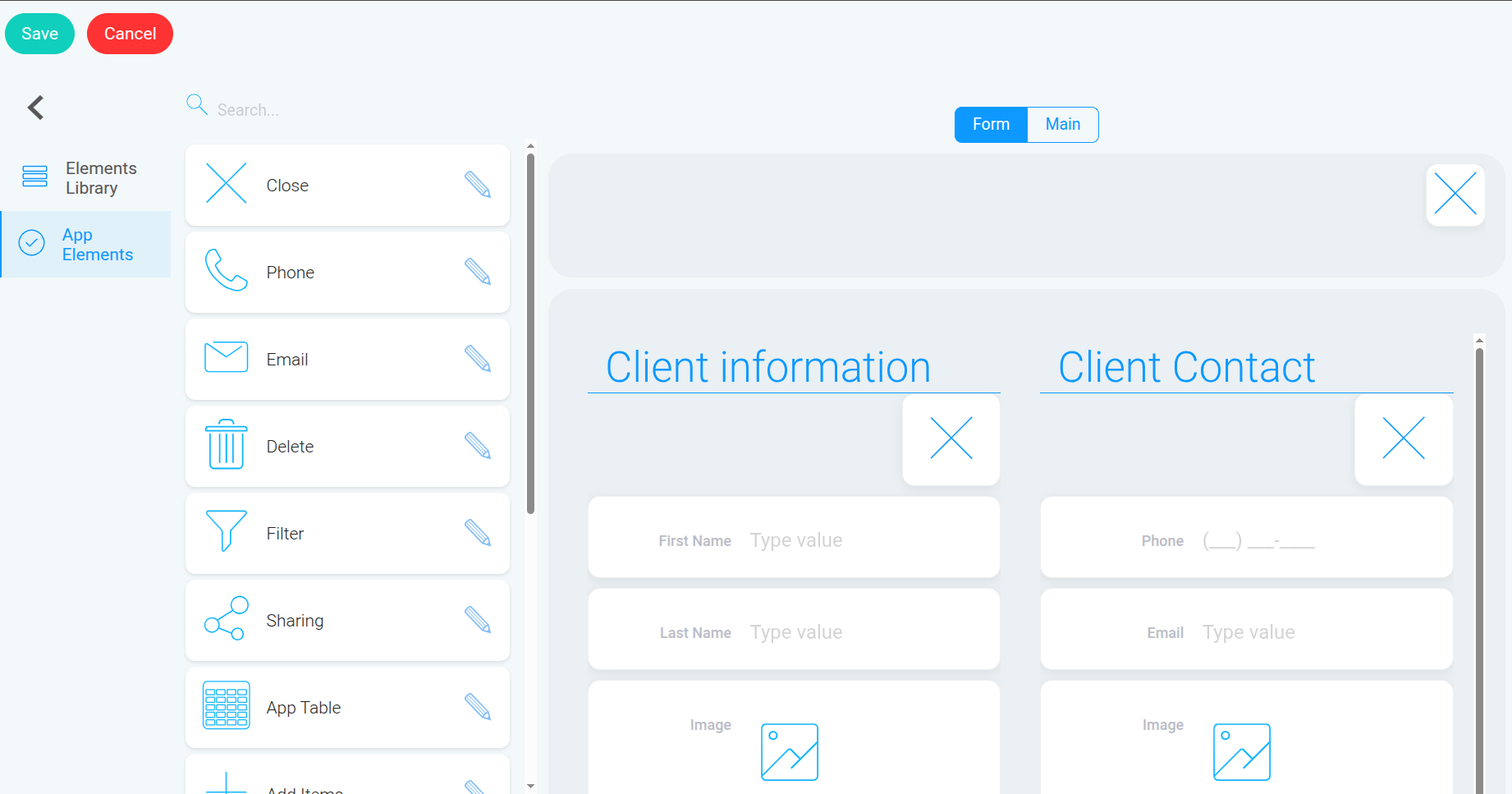Edit the Email element with pencil

[x=478, y=359]
